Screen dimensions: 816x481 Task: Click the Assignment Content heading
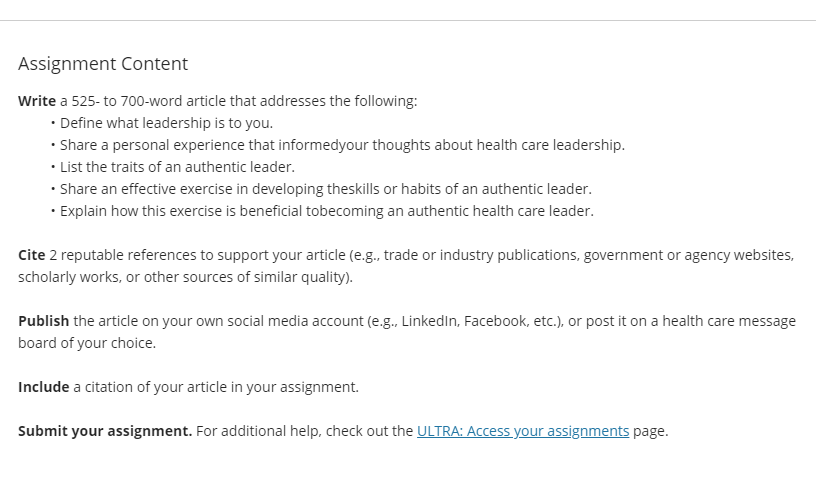tap(103, 64)
